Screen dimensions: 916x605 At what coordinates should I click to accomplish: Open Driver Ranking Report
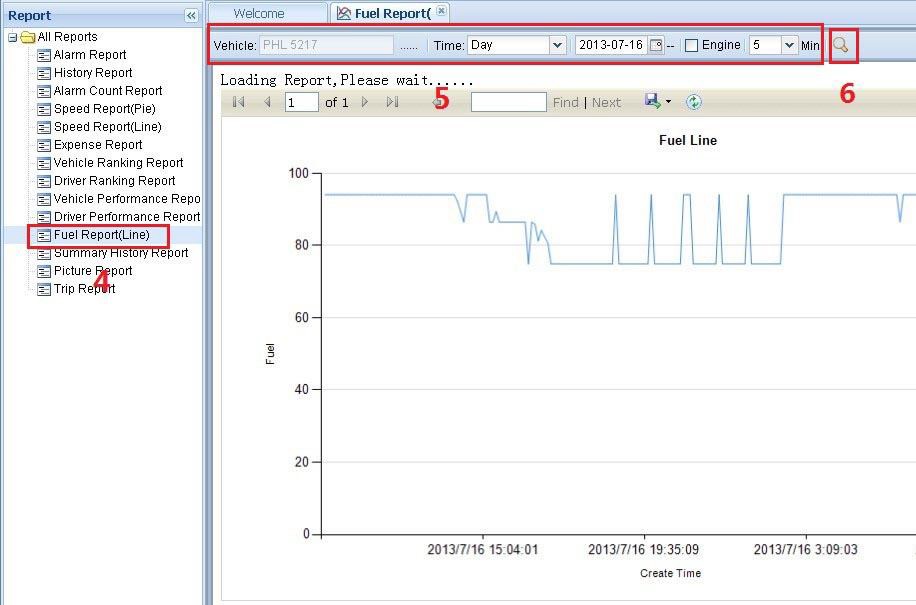tap(114, 181)
